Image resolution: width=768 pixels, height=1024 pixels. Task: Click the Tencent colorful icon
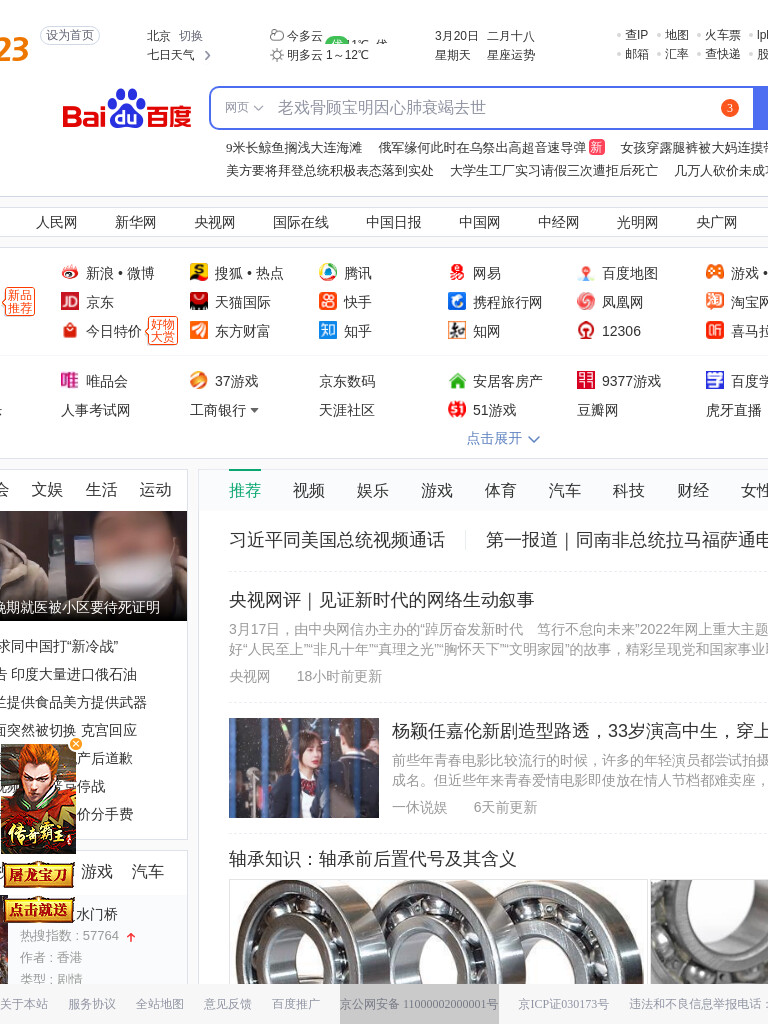(328, 272)
